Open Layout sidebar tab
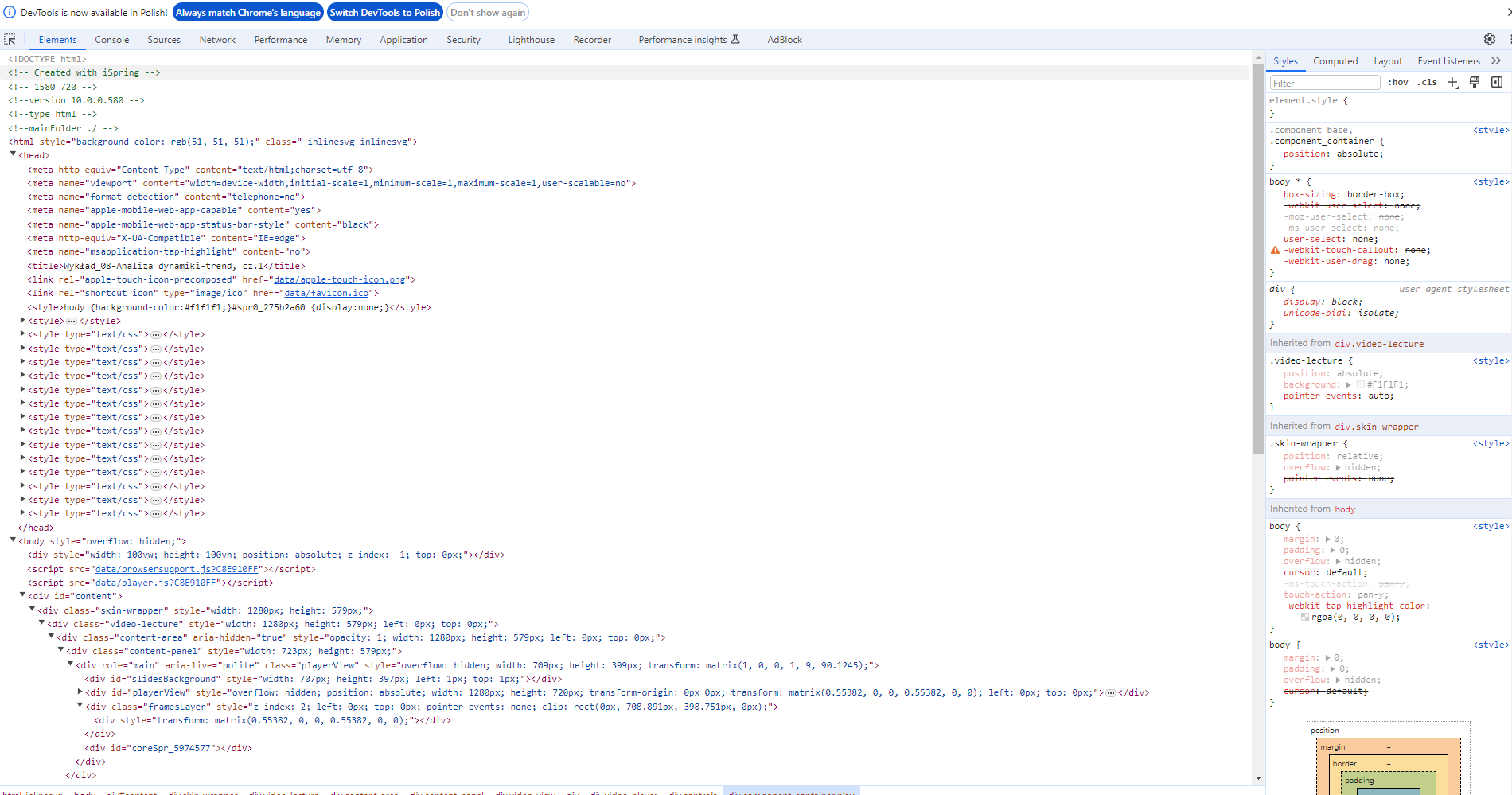The image size is (1512, 795). point(1388,61)
